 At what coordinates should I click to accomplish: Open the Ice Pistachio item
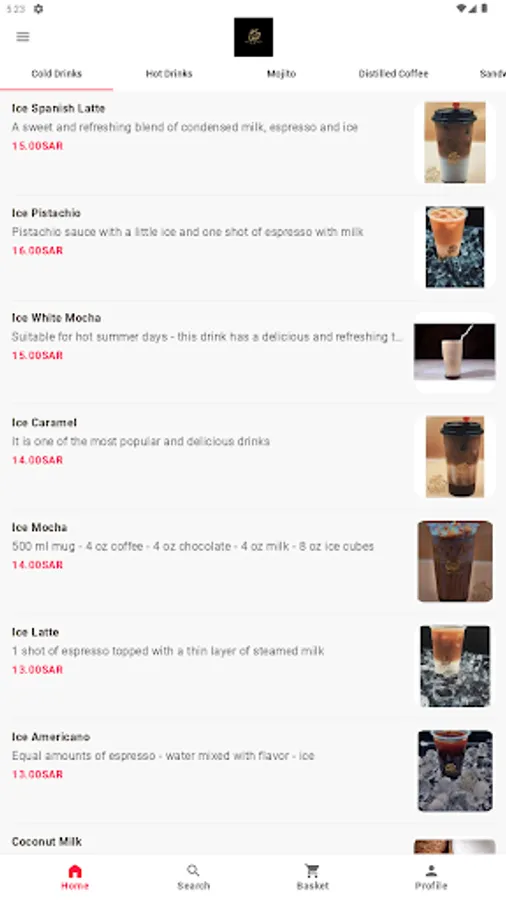point(253,247)
